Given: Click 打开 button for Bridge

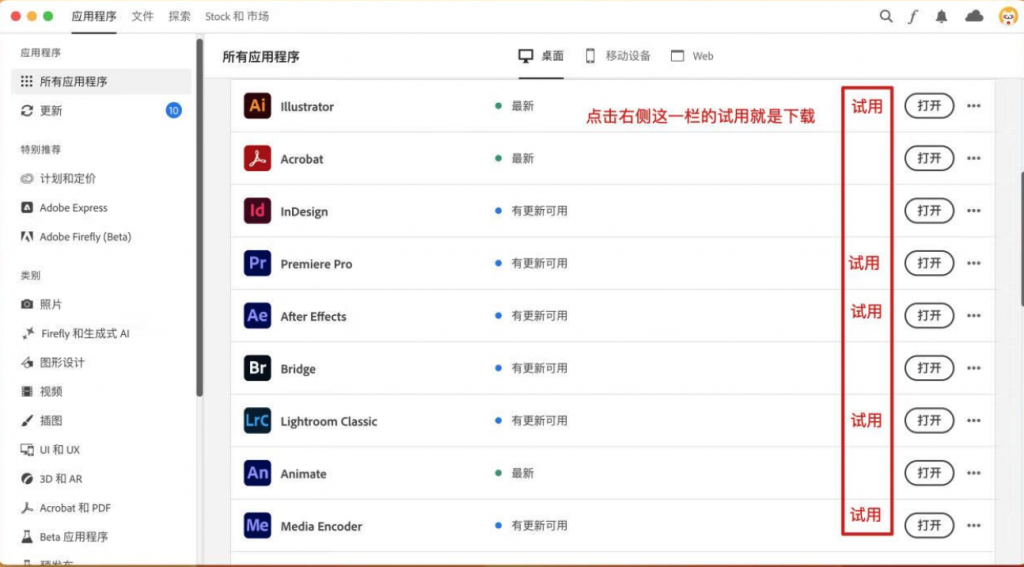Looking at the screenshot, I should tap(929, 368).
